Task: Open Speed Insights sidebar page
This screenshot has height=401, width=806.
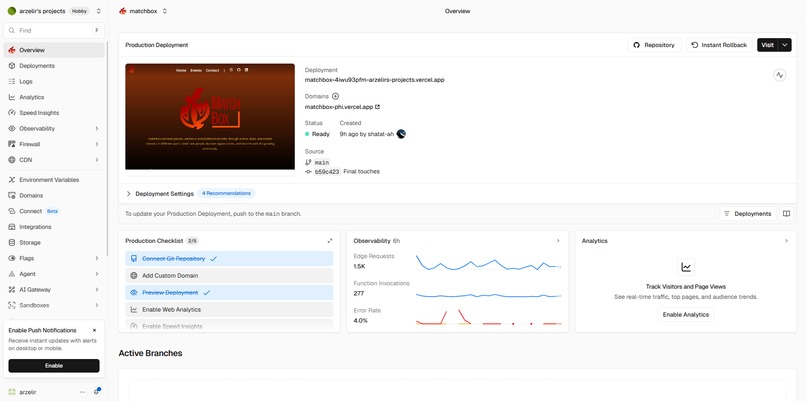Action: tap(54, 113)
